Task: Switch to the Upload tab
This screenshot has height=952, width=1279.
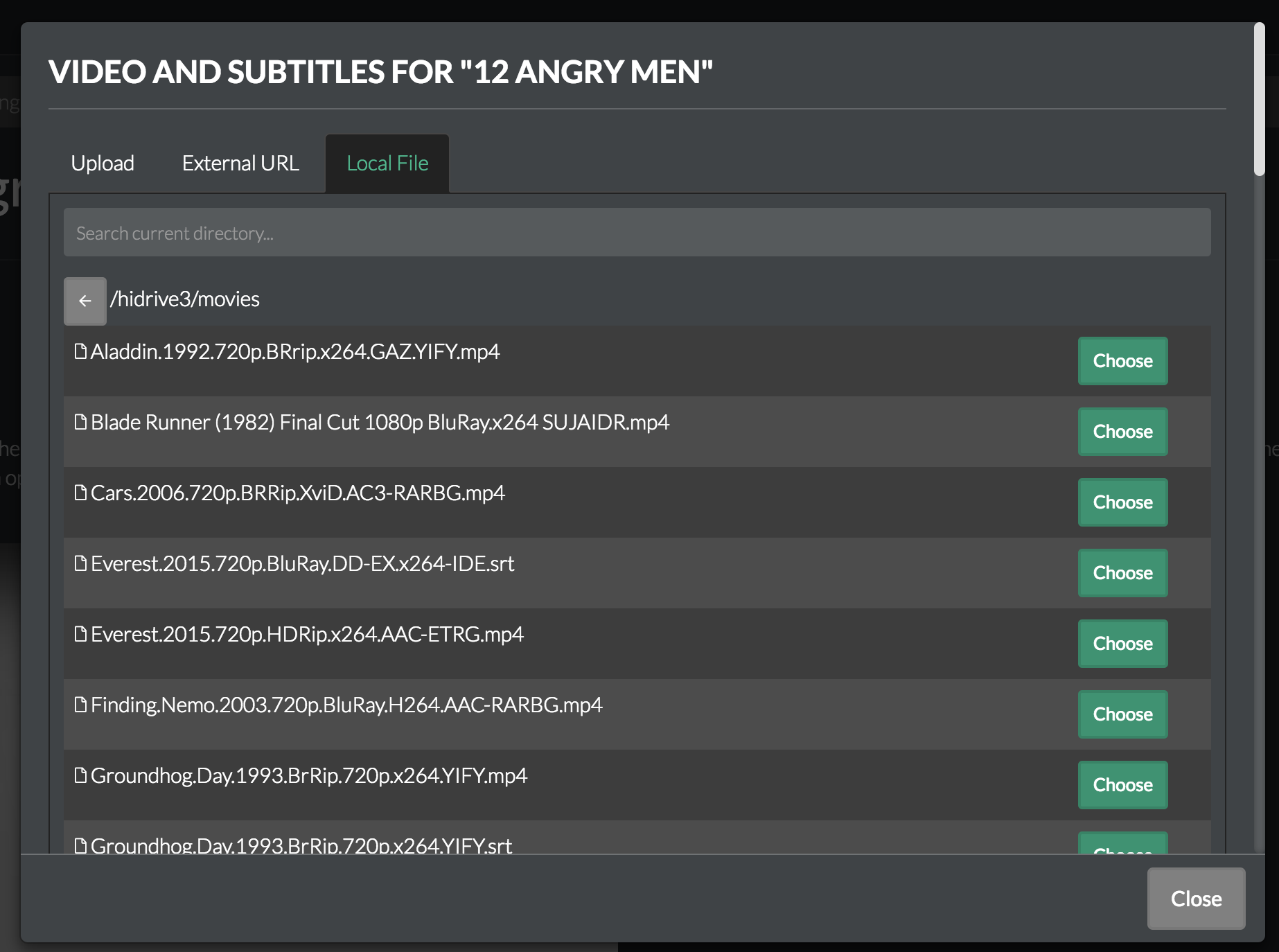Action: coord(102,164)
